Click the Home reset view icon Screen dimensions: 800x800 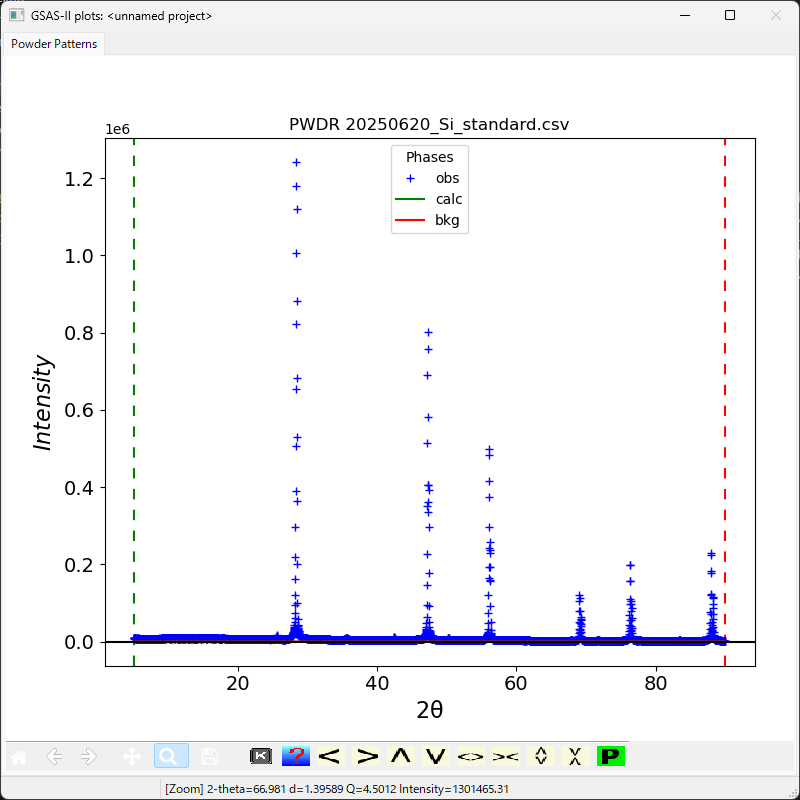[x=19, y=756]
